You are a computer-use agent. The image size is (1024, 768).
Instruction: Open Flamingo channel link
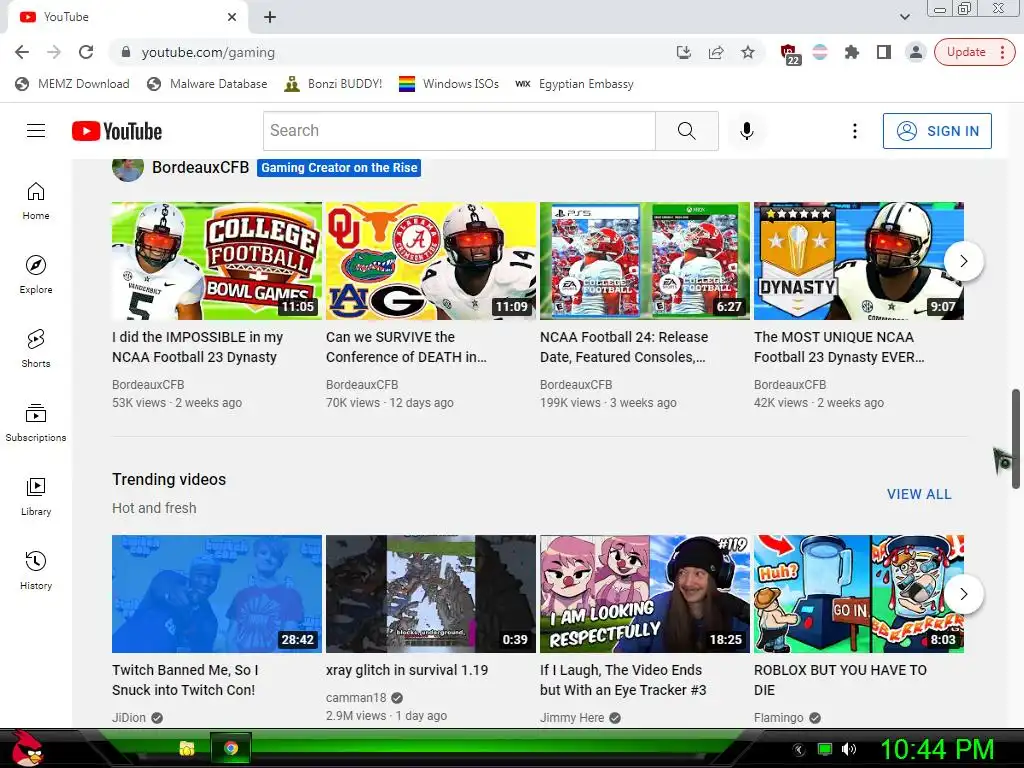point(778,718)
